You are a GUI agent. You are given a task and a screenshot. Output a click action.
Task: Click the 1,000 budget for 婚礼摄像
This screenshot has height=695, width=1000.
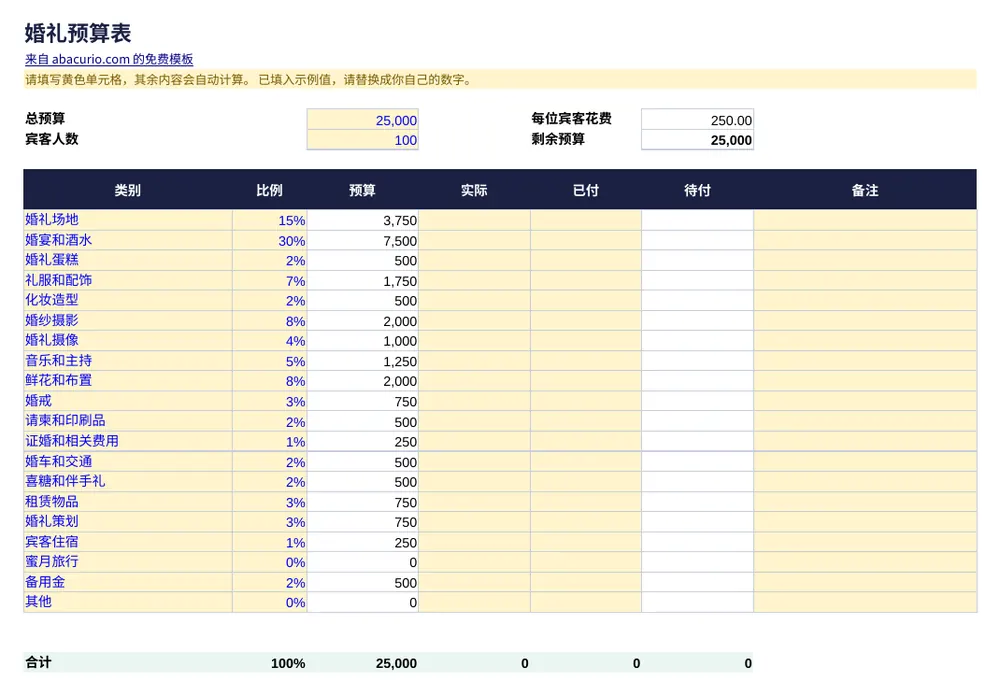coord(362,340)
